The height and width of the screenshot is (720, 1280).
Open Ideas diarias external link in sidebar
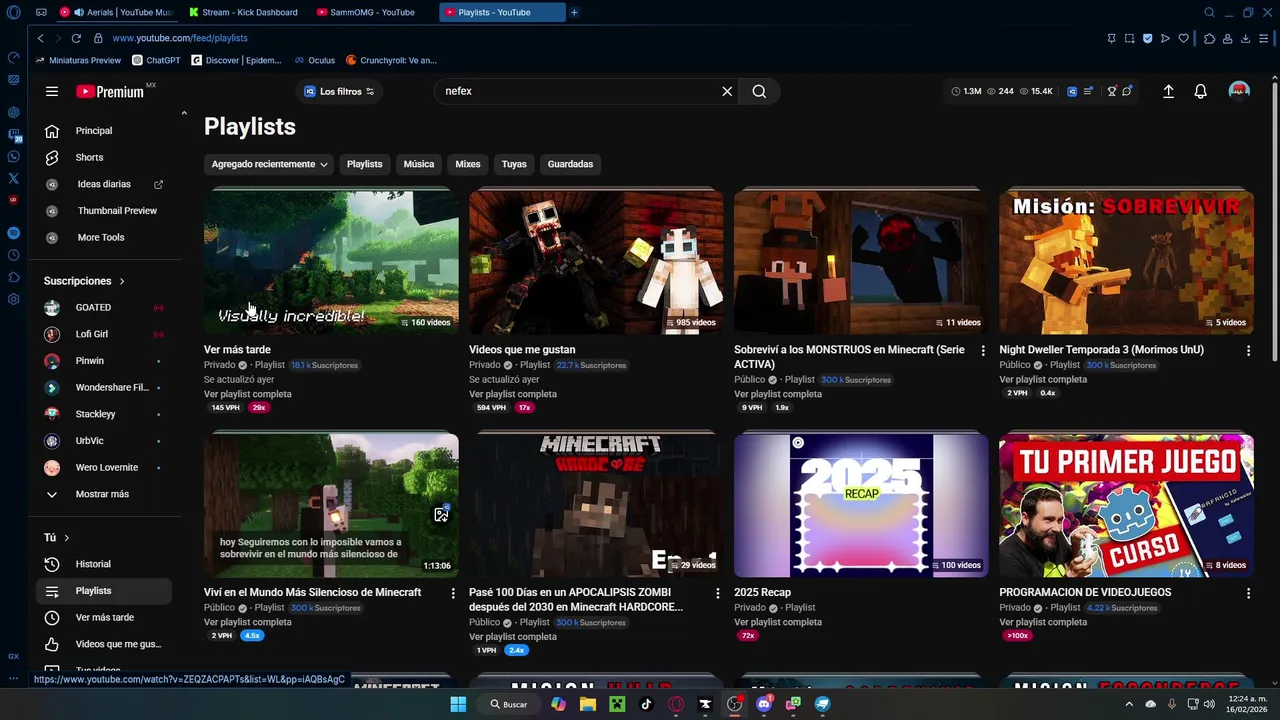coord(158,184)
